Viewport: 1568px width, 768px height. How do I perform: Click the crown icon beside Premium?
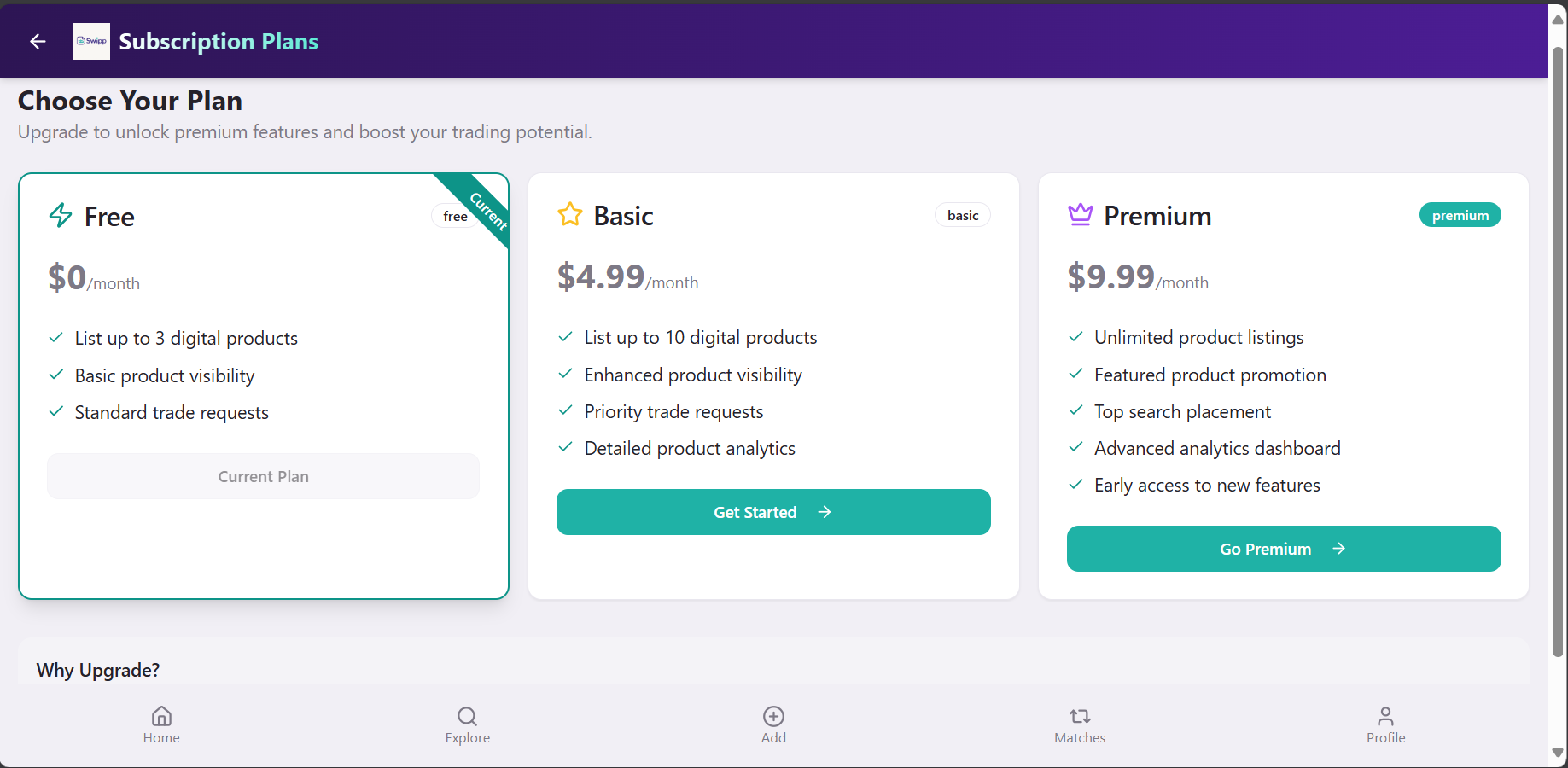coord(1081,214)
